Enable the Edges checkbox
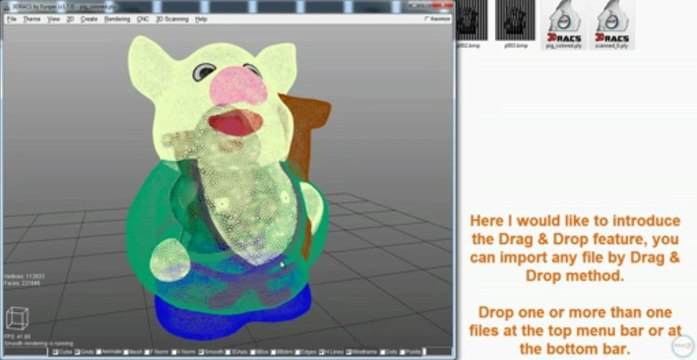The width and height of the screenshot is (697, 360). tap(298, 352)
